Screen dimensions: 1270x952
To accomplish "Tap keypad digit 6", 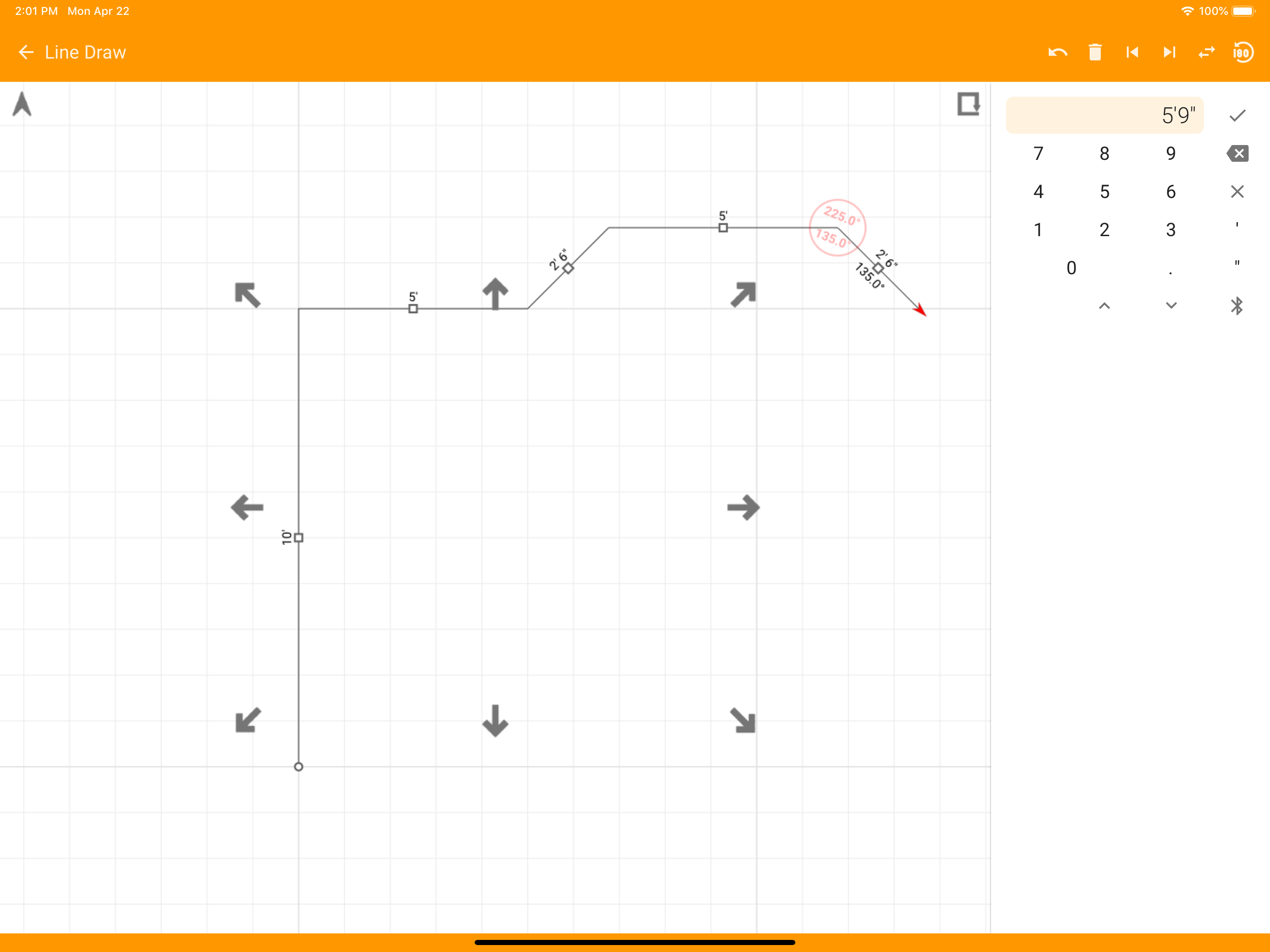I will coord(1171,191).
